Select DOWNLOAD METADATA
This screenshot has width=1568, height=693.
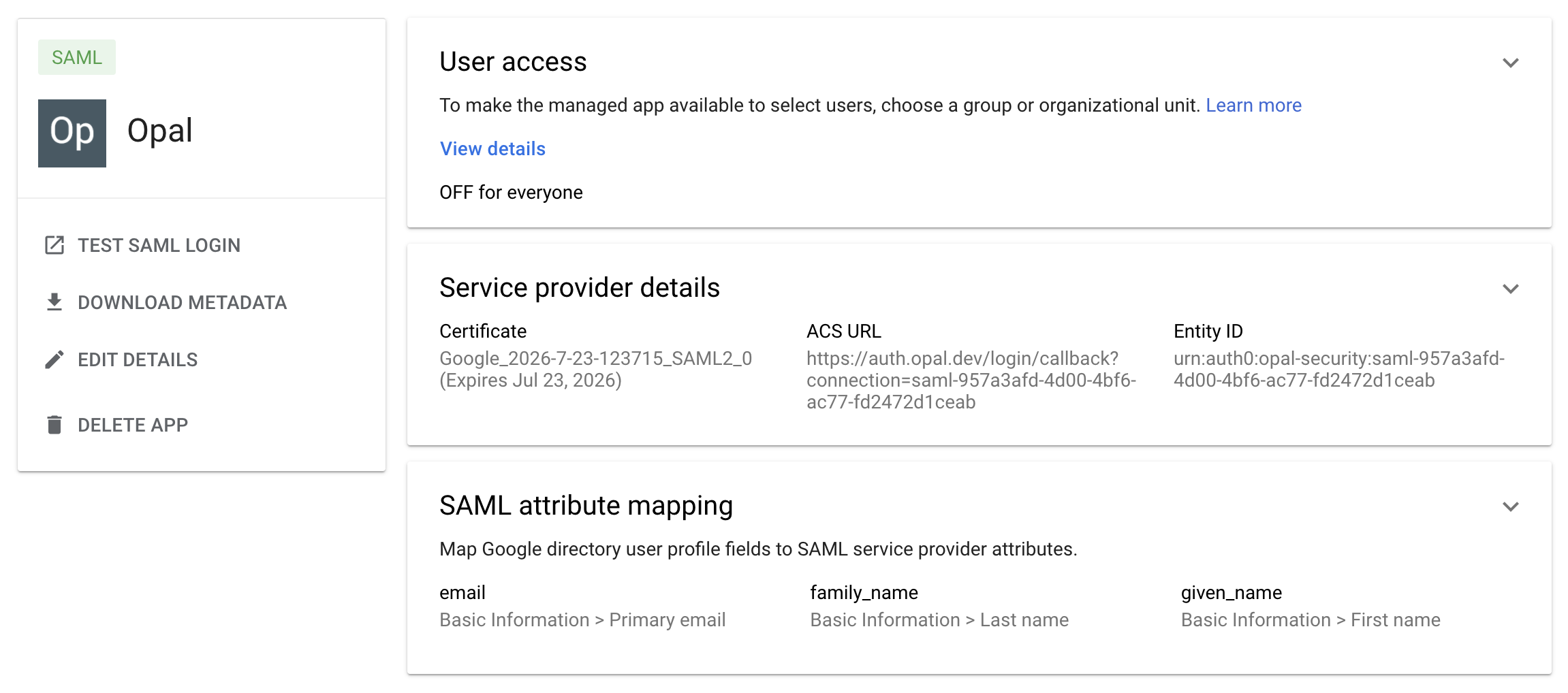[182, 302]
